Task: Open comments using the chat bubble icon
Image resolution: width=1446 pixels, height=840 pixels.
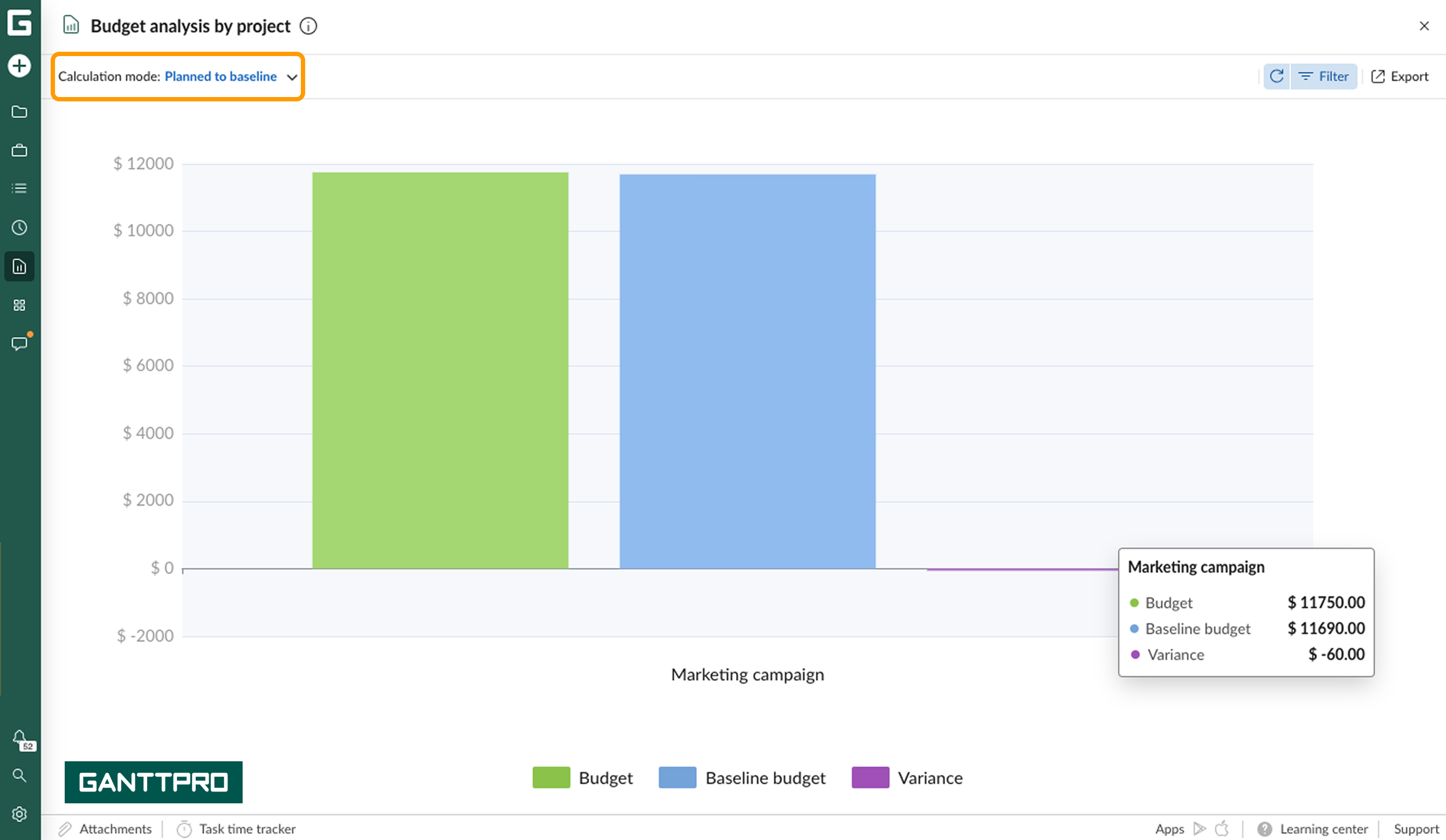Action: [19, 343]
